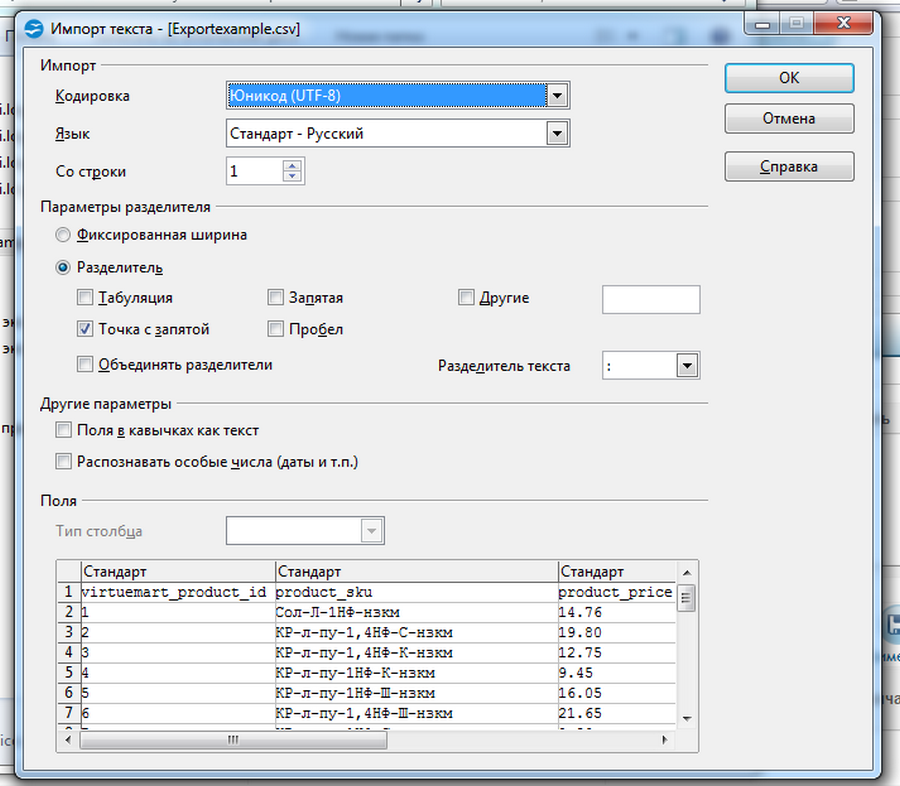Click the preview horizontal scrollbar
This screenshot has width=900, height=786.
370,741
